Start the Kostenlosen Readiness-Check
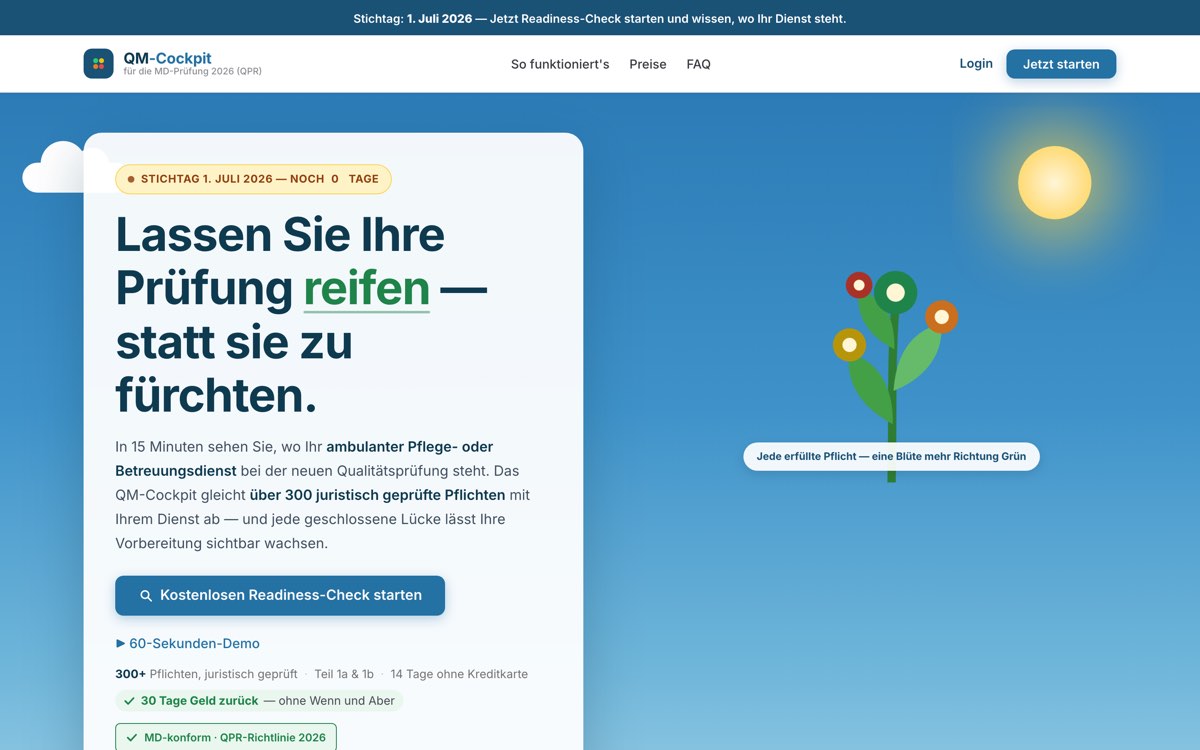1200x750 pixels. (280, 595)
